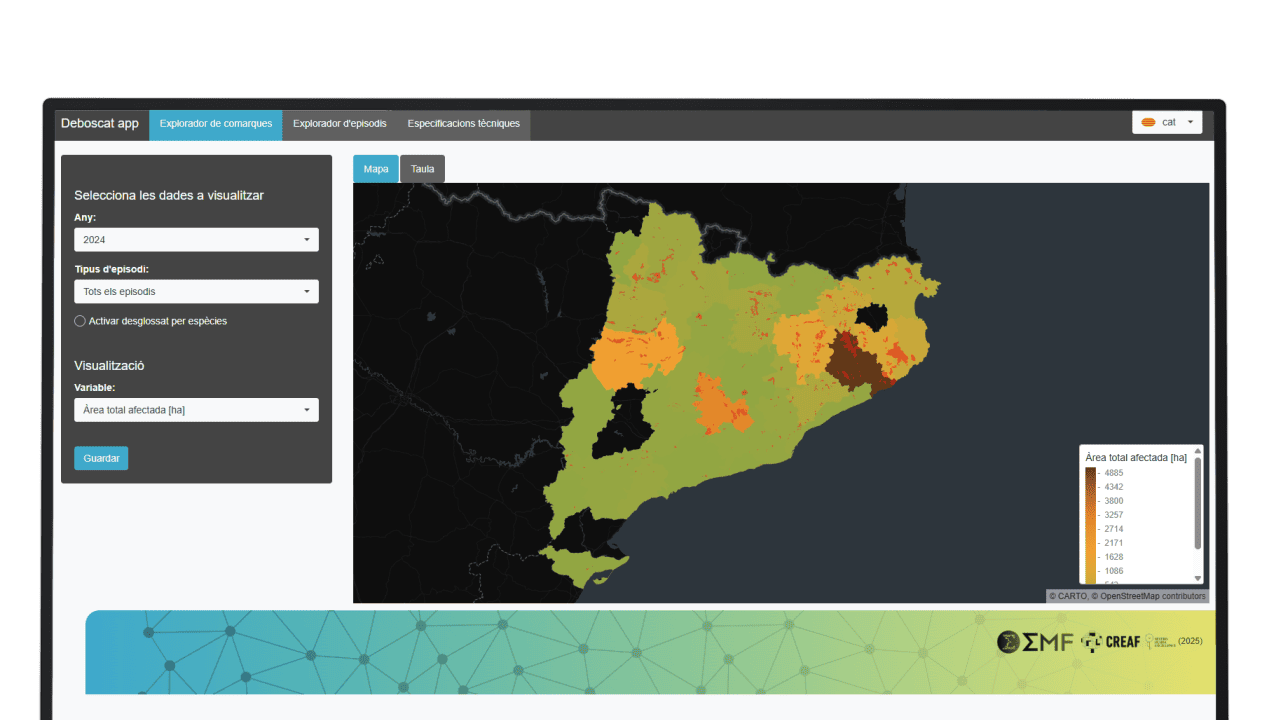Open Especificacions tècniques tab

tap(463, 124)
